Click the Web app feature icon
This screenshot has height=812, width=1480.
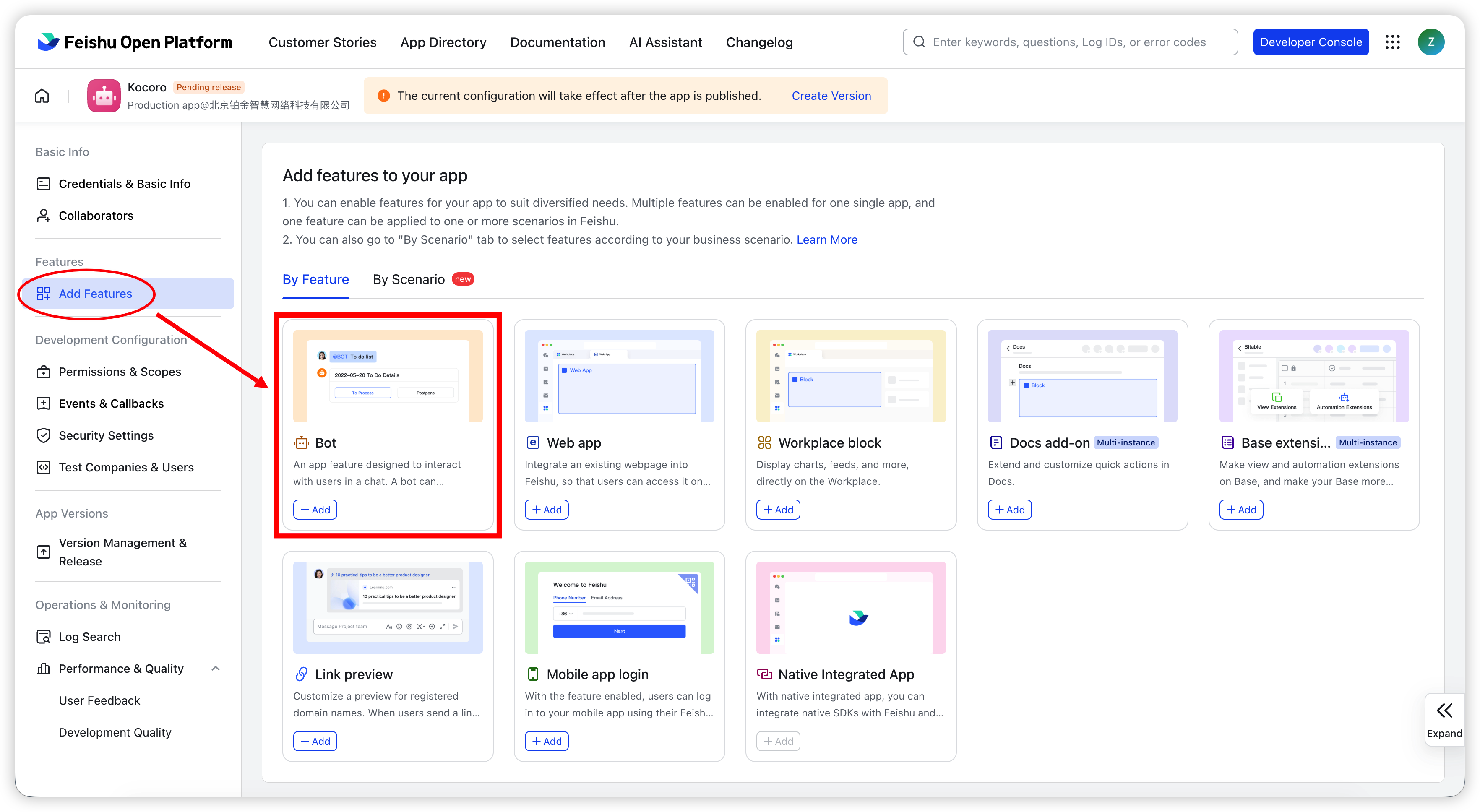point(533,443)
